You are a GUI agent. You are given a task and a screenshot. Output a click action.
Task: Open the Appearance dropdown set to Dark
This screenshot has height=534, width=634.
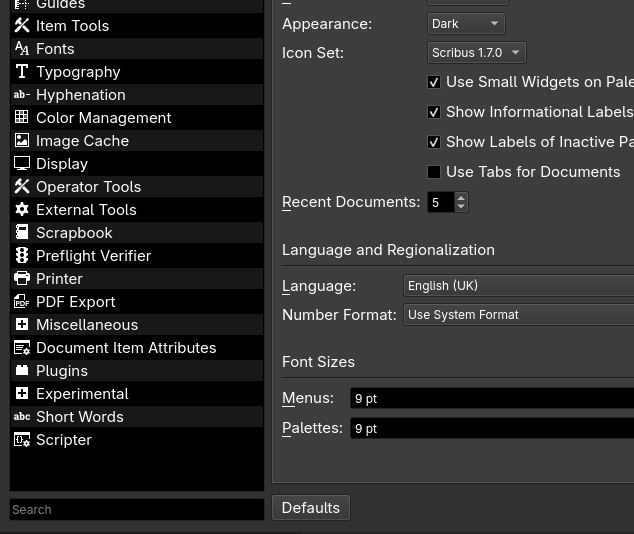(466, 24)
